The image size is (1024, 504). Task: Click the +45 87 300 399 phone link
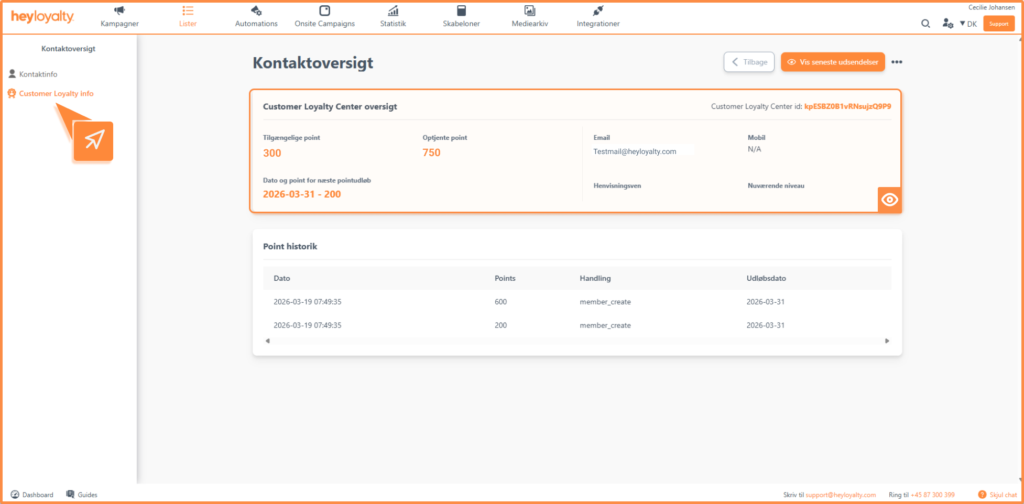pyautogui.click(x=933, y=495)
